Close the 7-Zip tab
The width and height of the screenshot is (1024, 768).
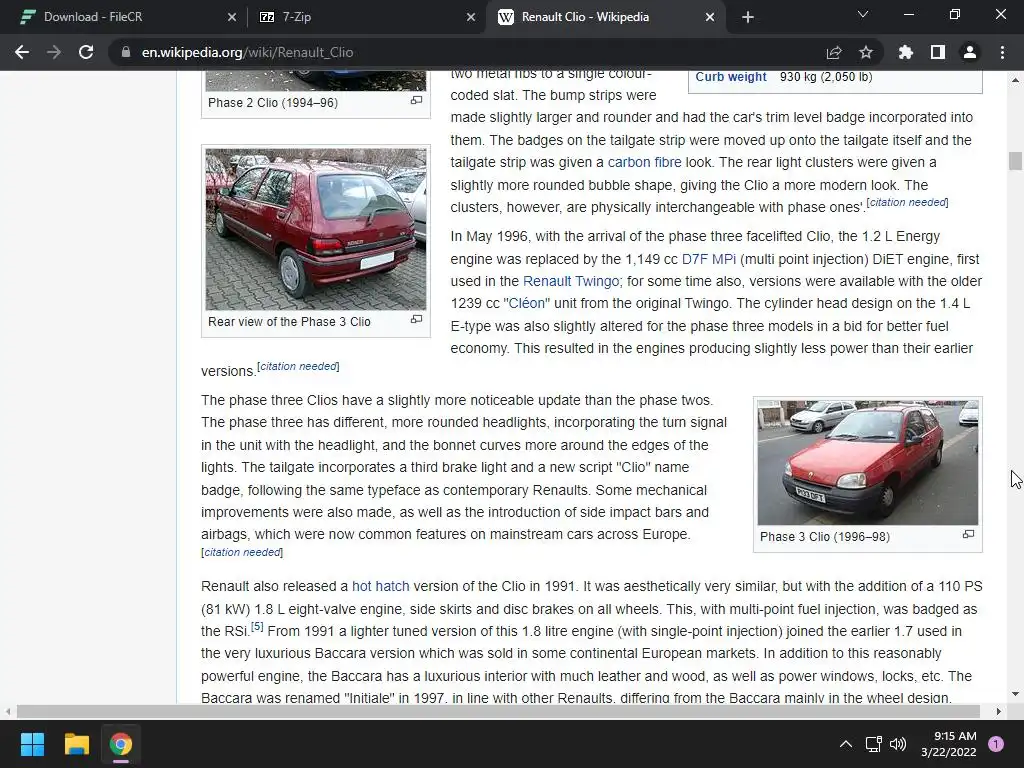[471, 17]
